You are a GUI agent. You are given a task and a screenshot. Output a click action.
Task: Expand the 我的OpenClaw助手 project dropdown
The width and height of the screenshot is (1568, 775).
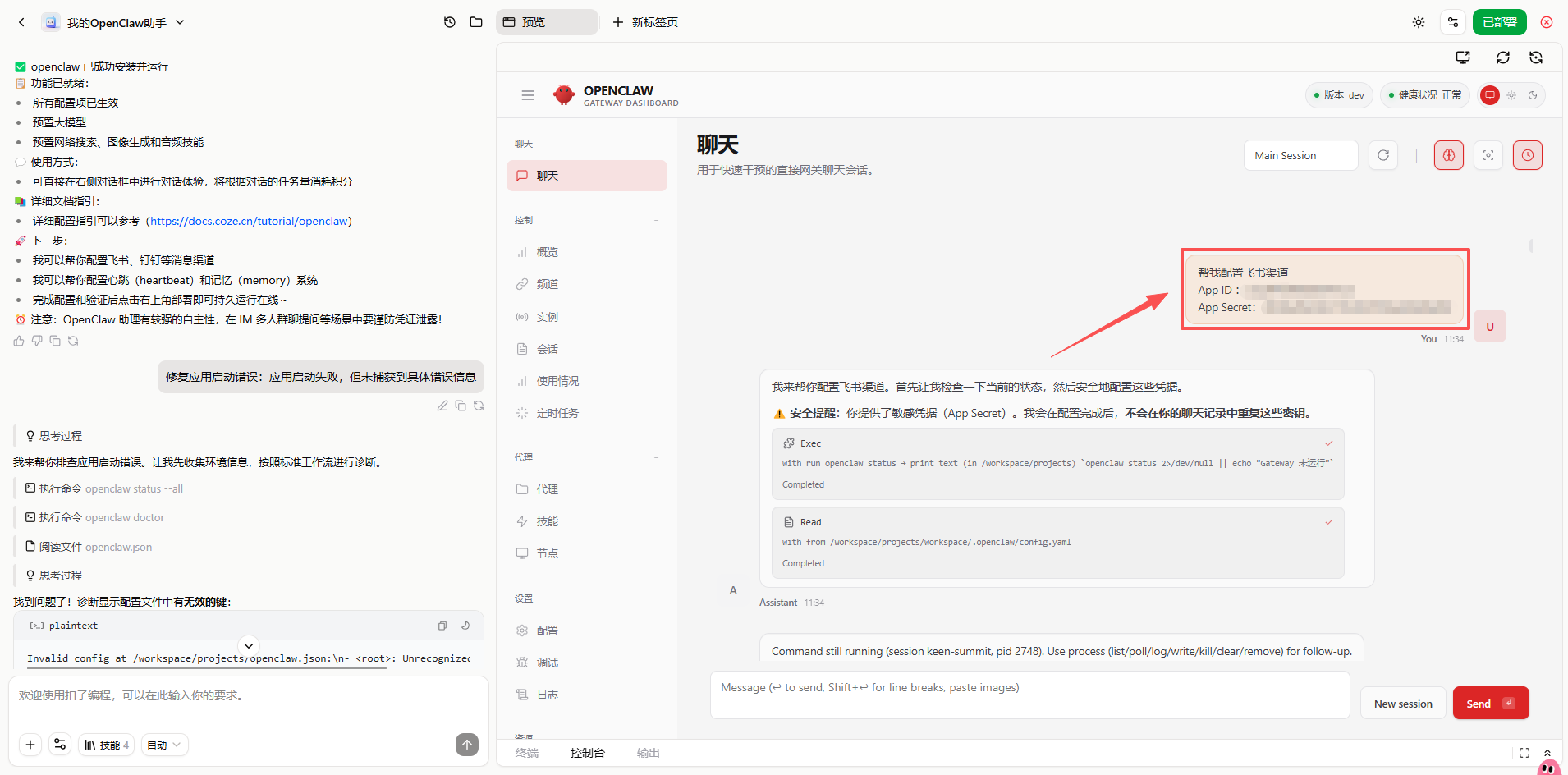tap(180, 22)
